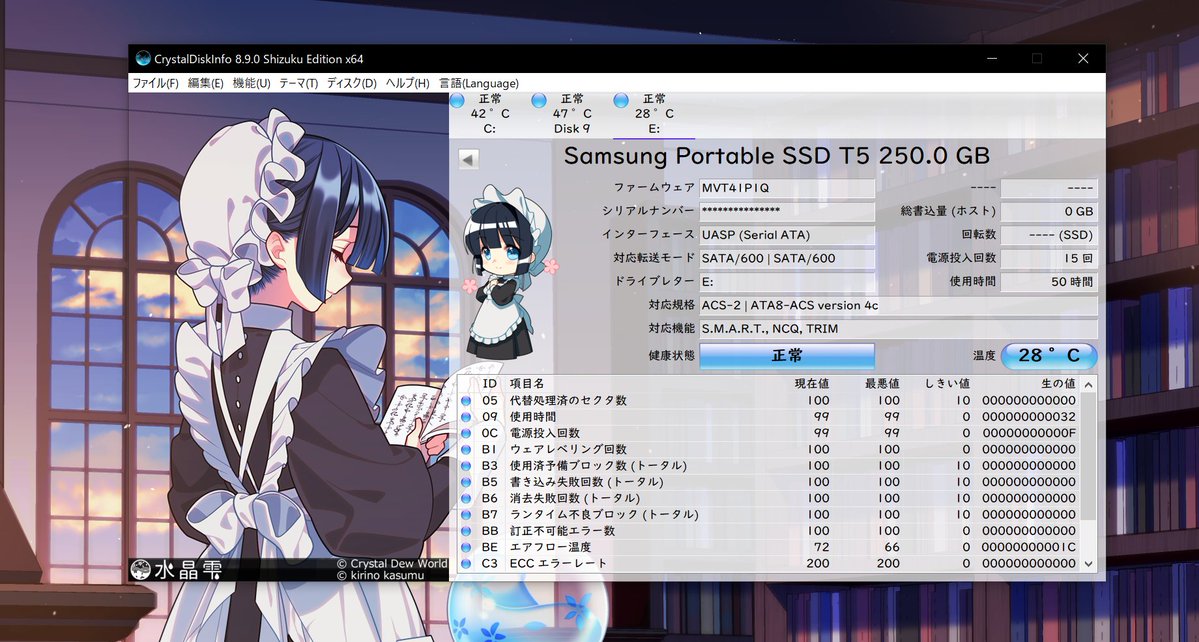Open the 機能(U) menu

pos(252,83)
